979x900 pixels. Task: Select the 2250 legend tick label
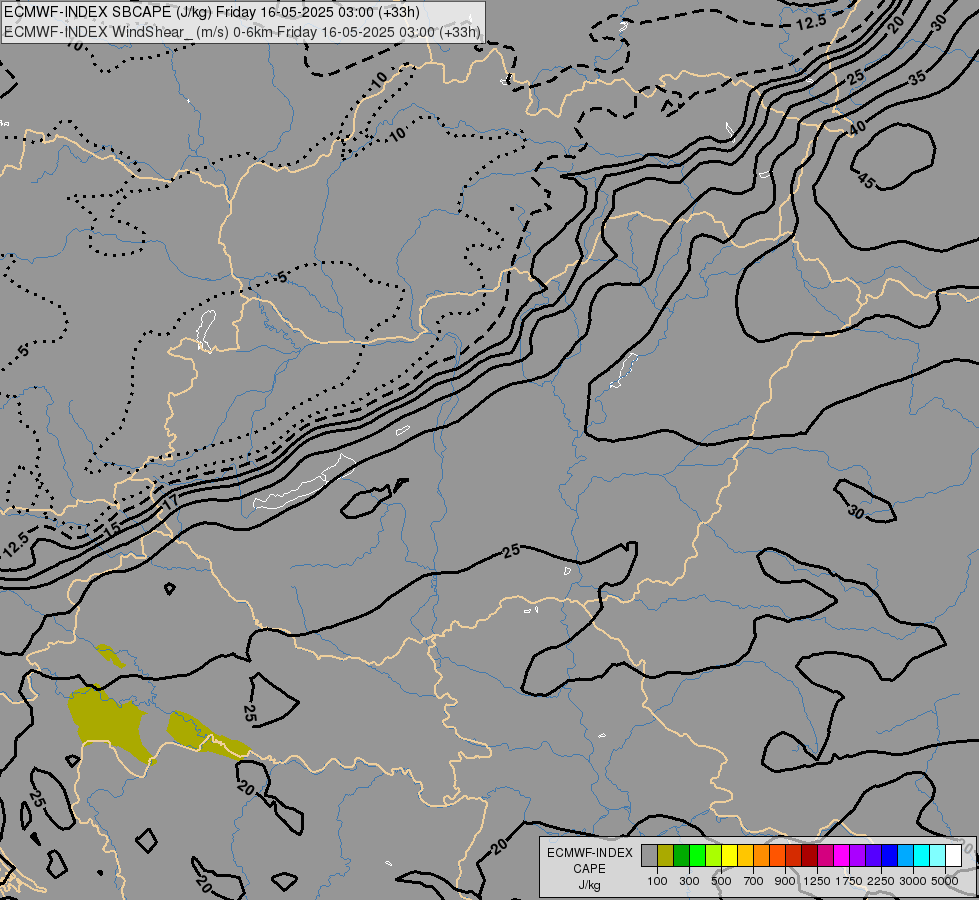(881, 881)
